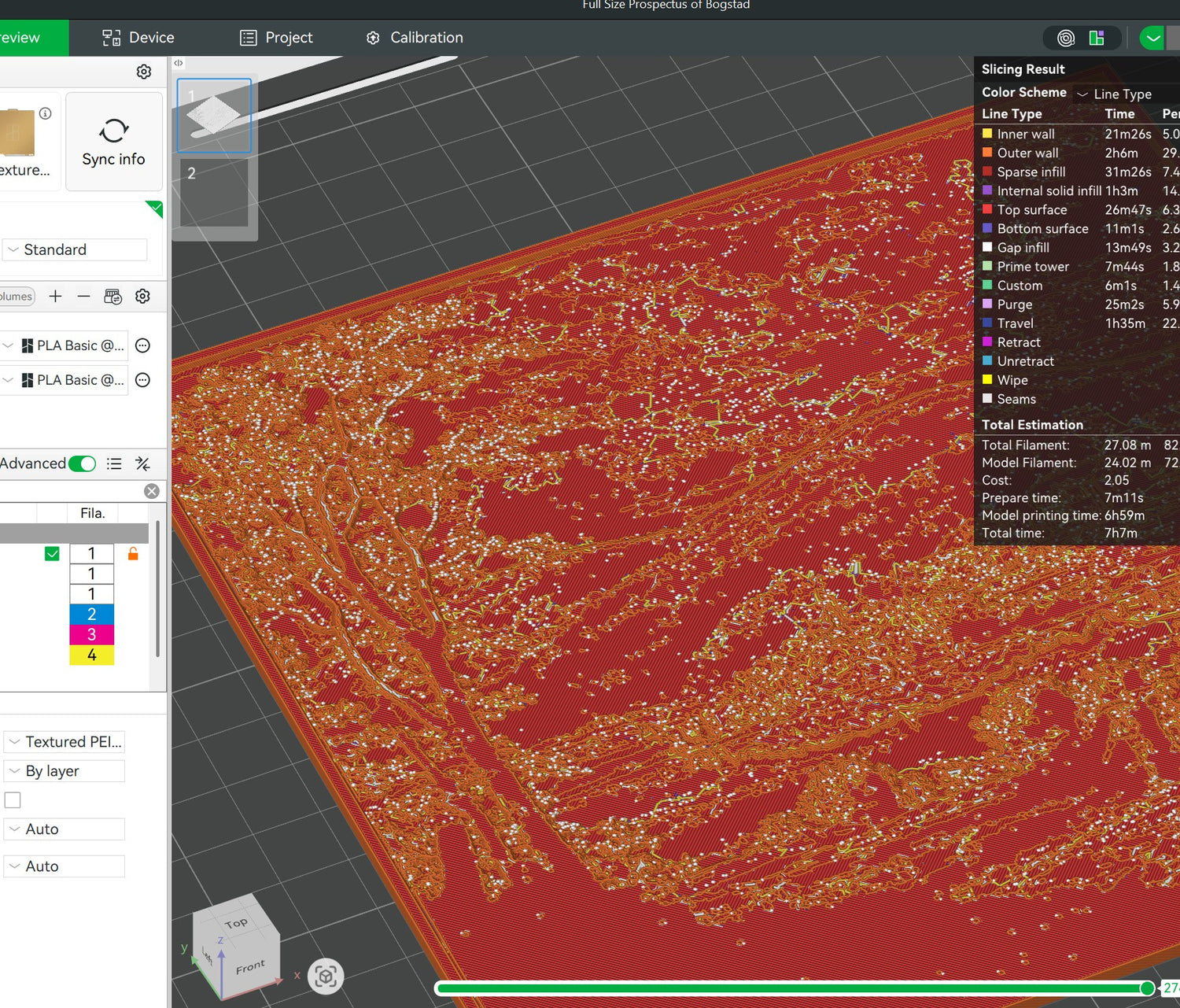The height and width of the screenshot is (1008, 1180).
Task: Click the more options icon on second PLA Basic
Action: (x=142, y=380)
